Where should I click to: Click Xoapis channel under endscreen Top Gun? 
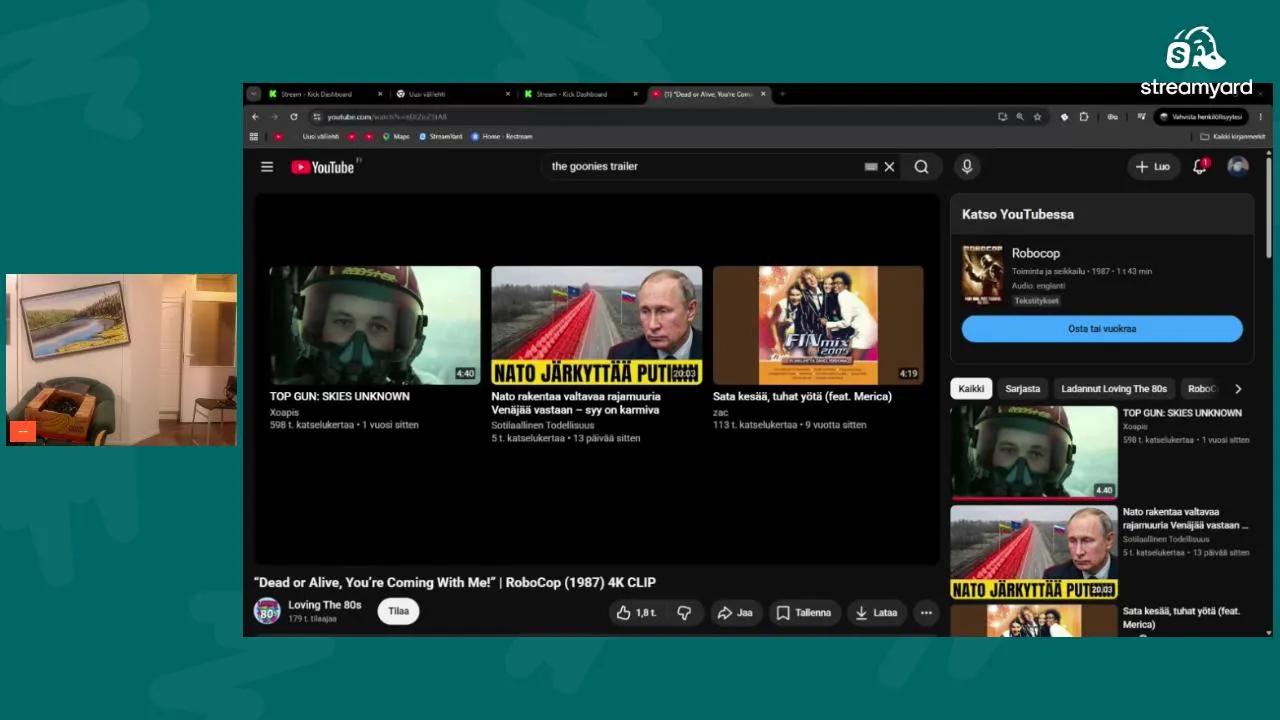pos(285,412)
